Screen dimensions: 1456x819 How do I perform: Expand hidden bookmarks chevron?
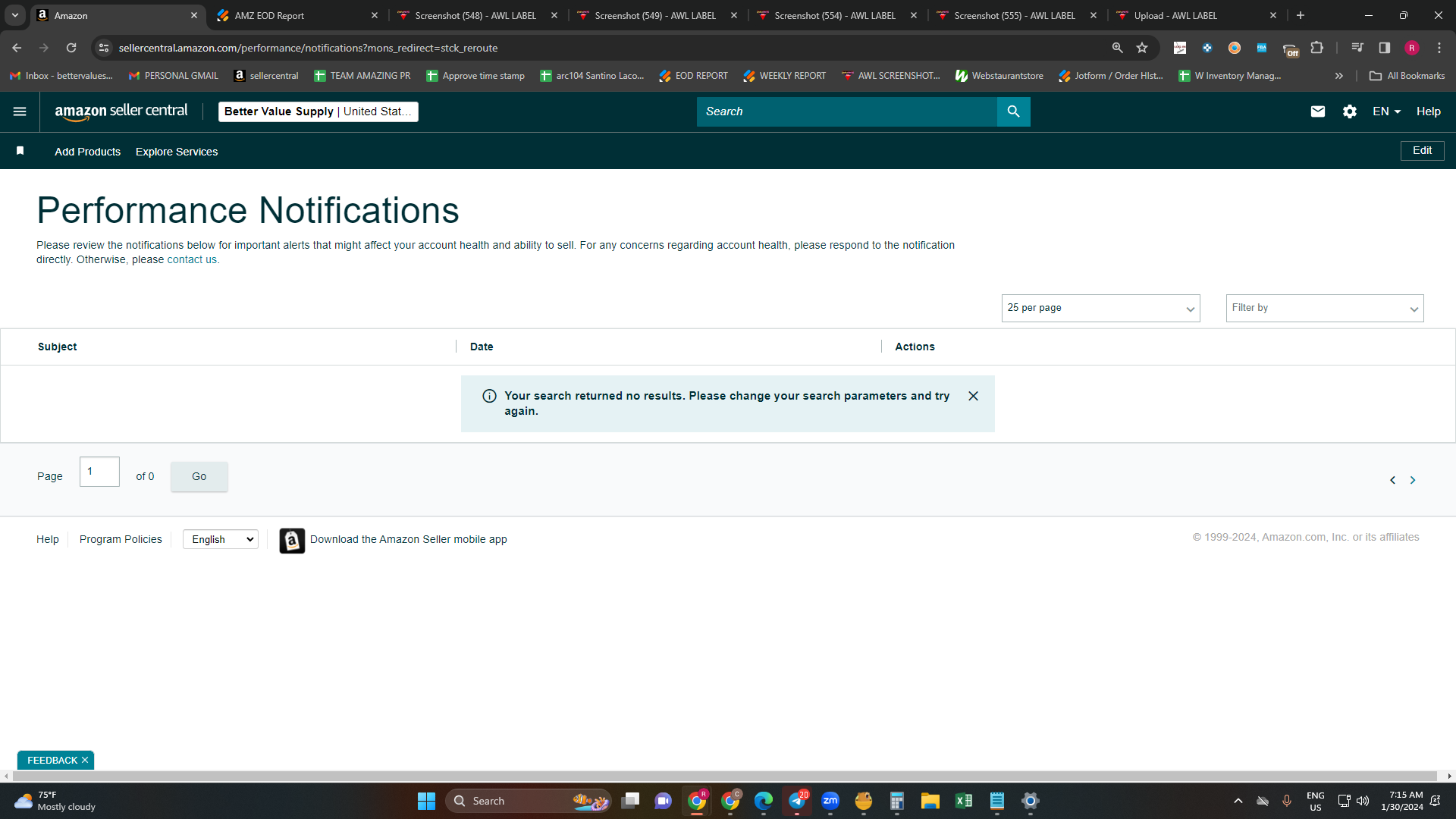coord(1339,76)
